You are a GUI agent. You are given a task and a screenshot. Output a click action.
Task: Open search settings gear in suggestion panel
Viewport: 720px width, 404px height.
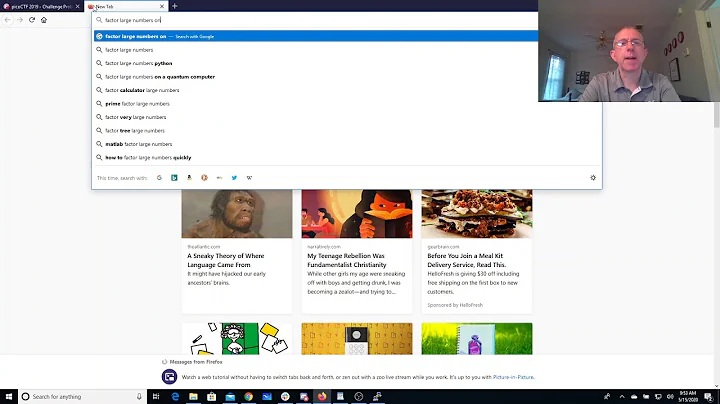[x=593, y=178]
